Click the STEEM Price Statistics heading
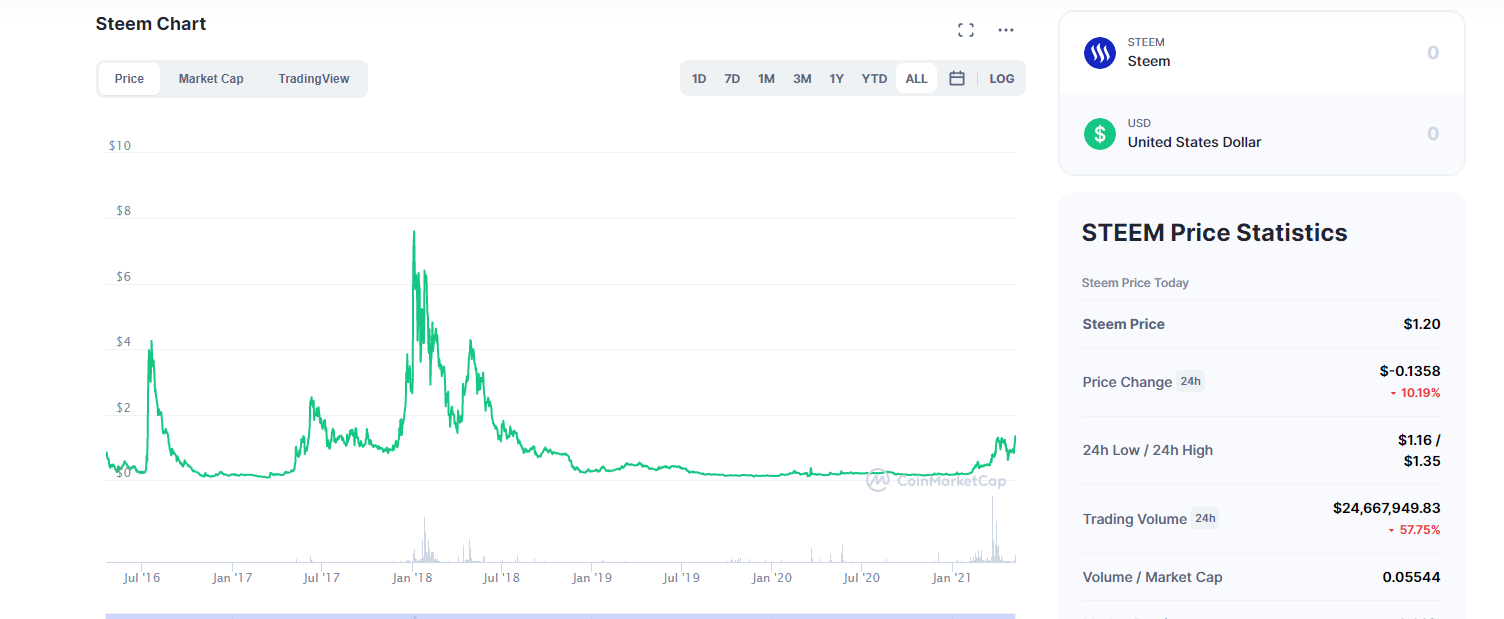The image size is (1504, 619). click(x=1214, y=233)
